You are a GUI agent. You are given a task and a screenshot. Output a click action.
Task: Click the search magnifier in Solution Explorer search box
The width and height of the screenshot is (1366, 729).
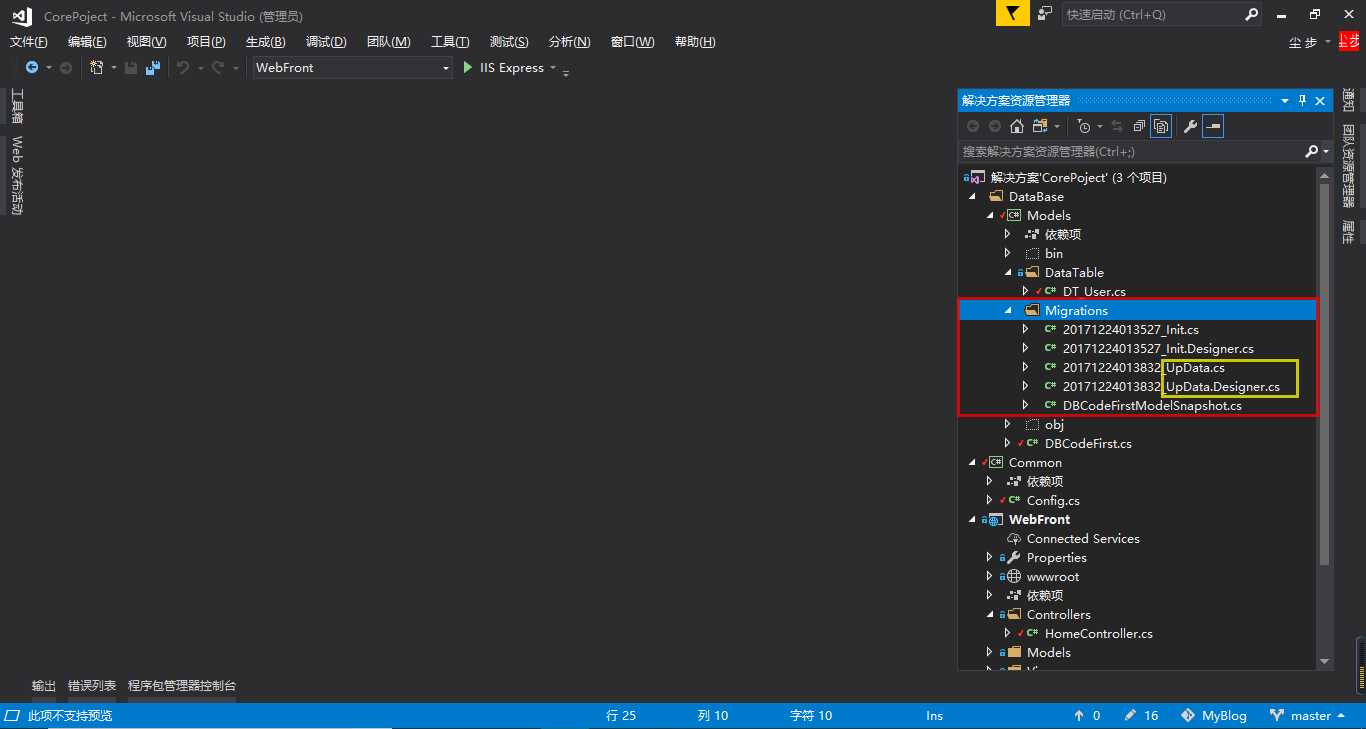point(1312,152)
